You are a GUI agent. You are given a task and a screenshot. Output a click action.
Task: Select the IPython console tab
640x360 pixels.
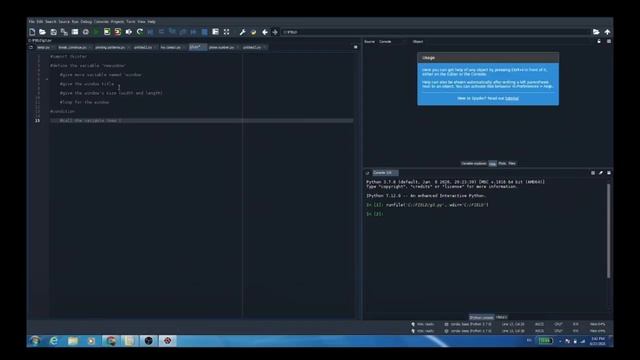(x=481, y=317)
